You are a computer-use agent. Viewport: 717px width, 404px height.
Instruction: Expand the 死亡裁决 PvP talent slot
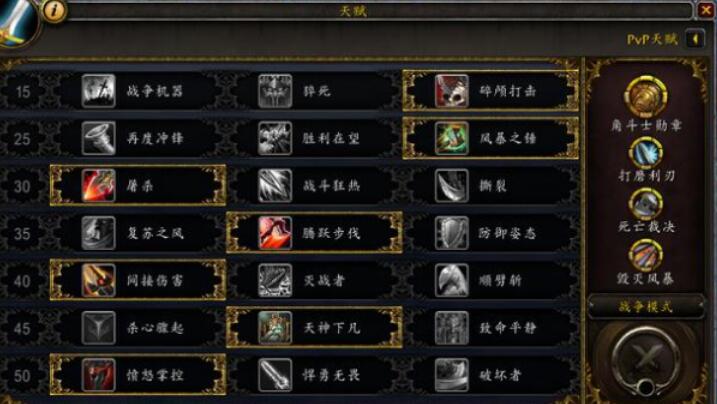pos(646,204)
